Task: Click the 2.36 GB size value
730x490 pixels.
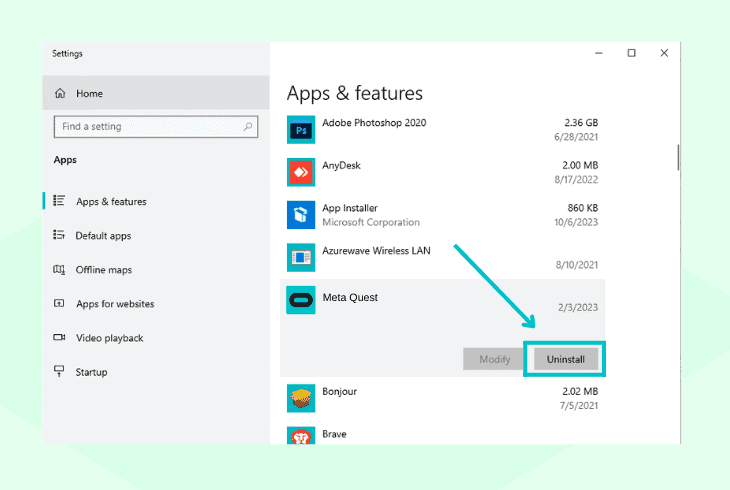Action: click(581, 122)
